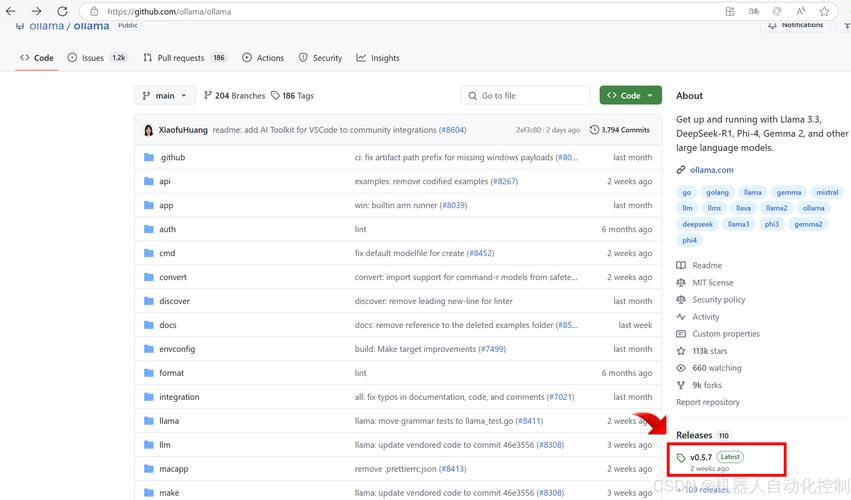Viewport: 851px width, 500px height.
Task: Click the llava topic tag
Action: [743, 208]
